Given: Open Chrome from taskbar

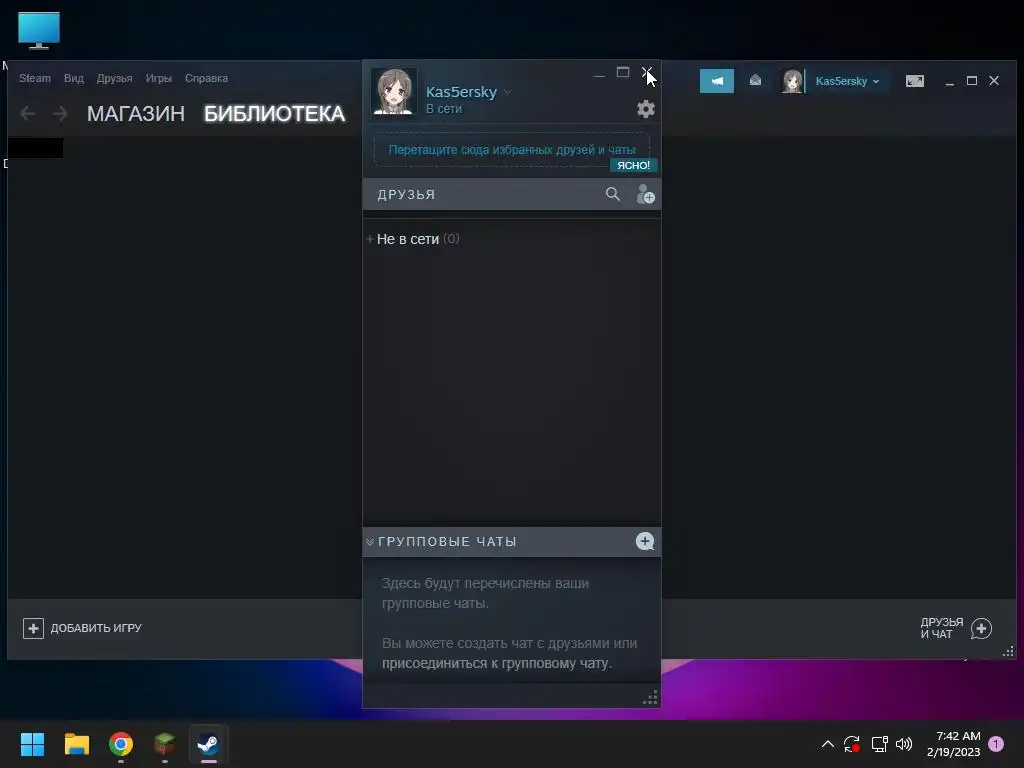Looking at the screenshot, I should click(121, 744).
